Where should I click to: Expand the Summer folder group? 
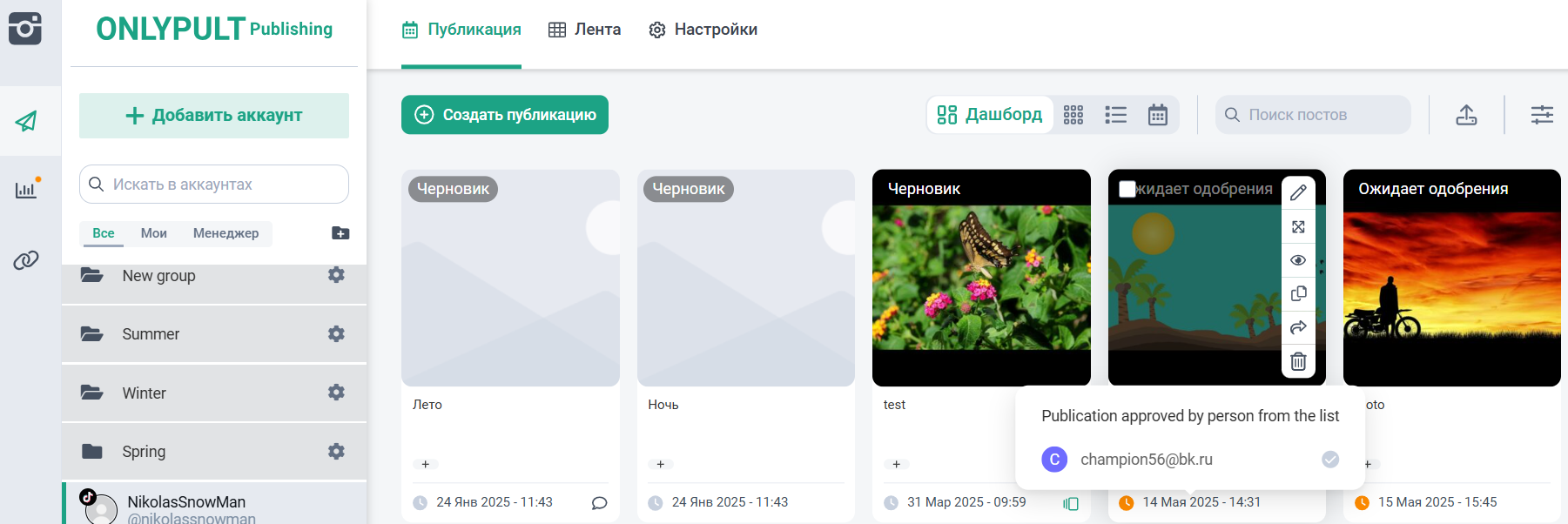(151, 334)
